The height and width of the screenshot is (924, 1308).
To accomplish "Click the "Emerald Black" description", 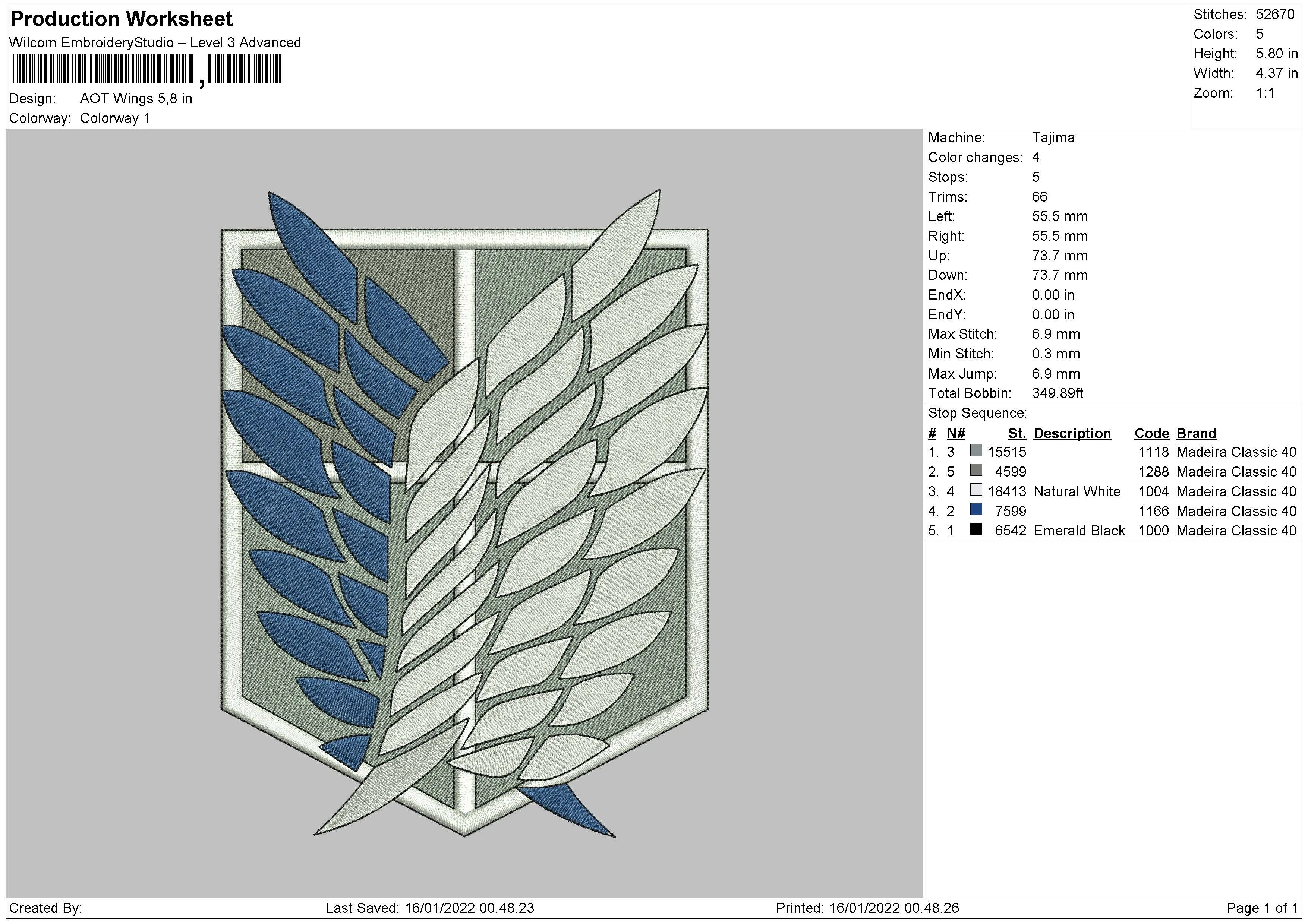I will point(1079,531).
